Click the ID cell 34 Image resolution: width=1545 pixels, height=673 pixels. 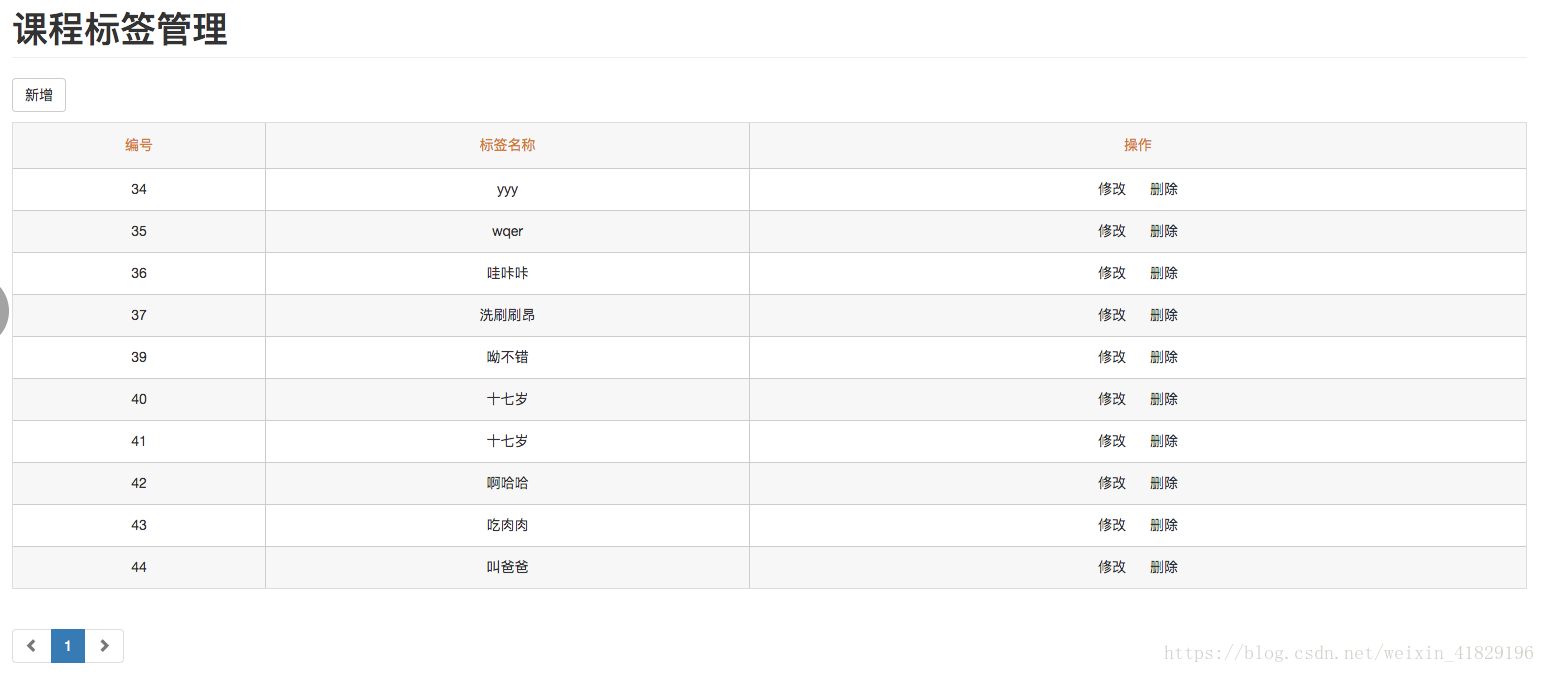[139, 189]
